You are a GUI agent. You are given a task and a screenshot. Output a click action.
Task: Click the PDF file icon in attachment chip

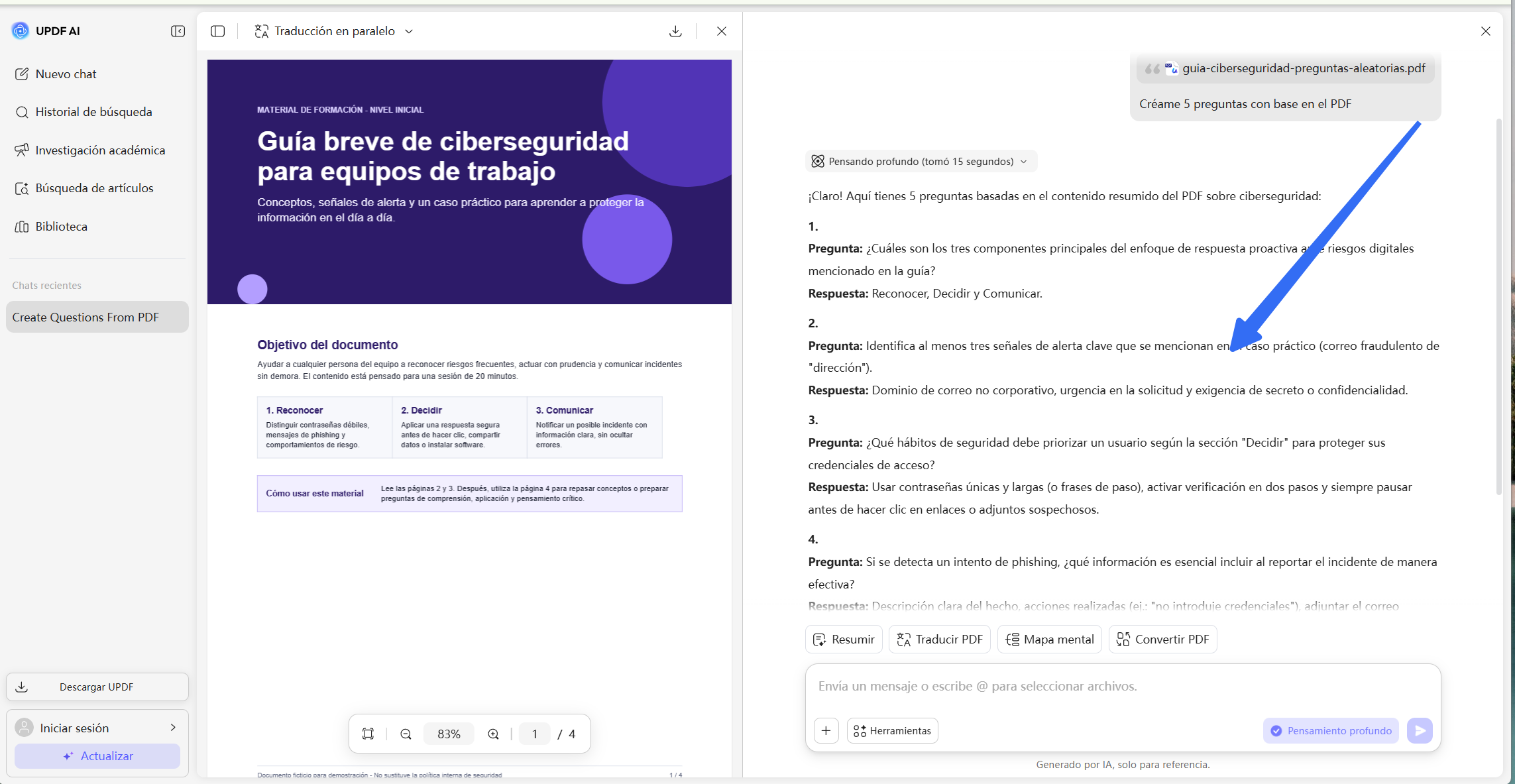1172,68
